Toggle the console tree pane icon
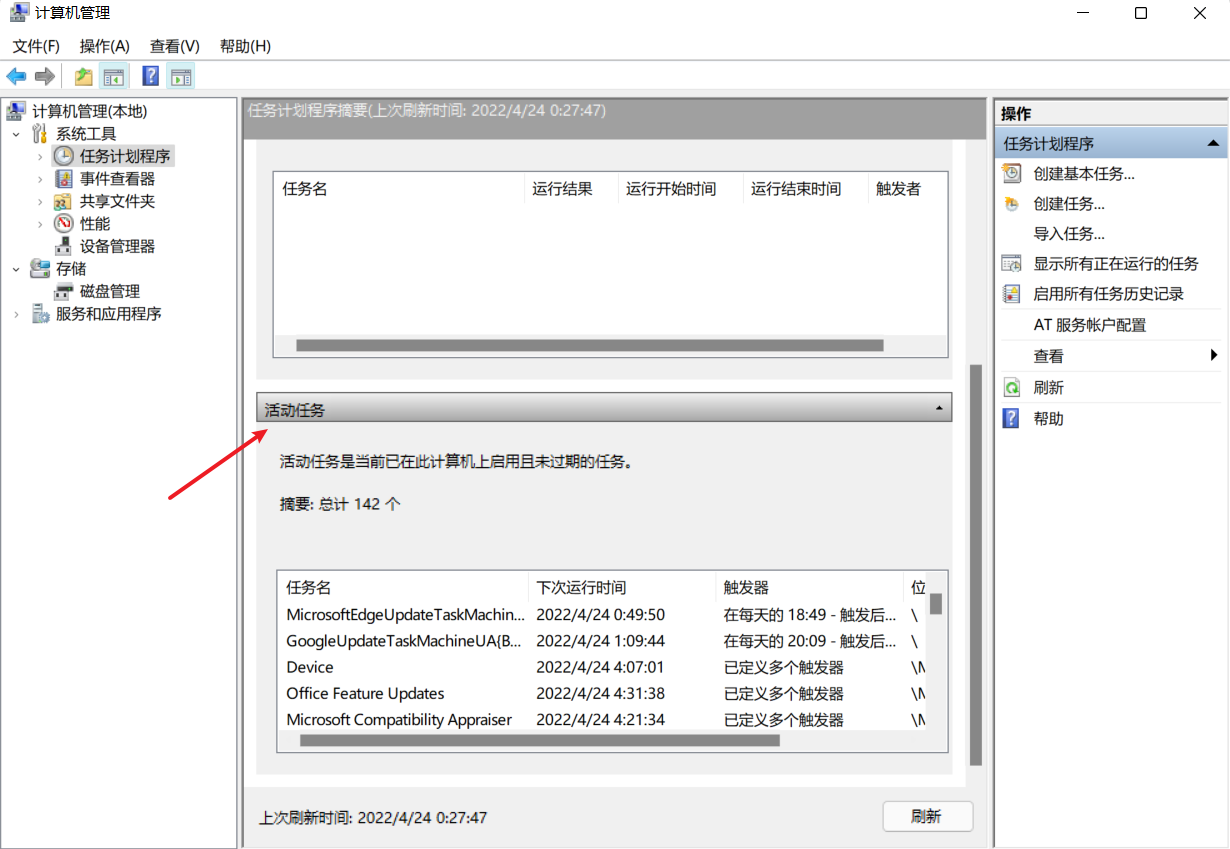This screenshot has width=1230, height=849. point(114,76)
